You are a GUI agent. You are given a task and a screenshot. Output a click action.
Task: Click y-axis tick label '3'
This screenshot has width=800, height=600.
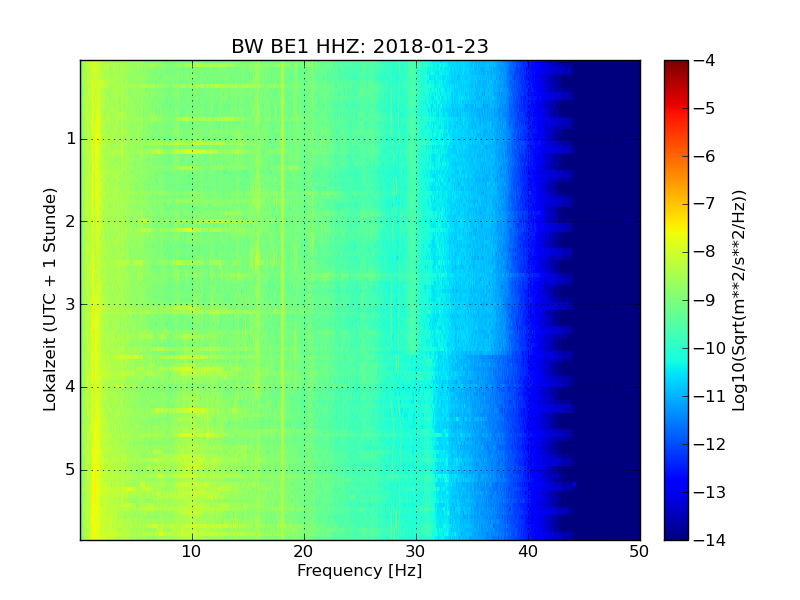[x=71, y=305]
